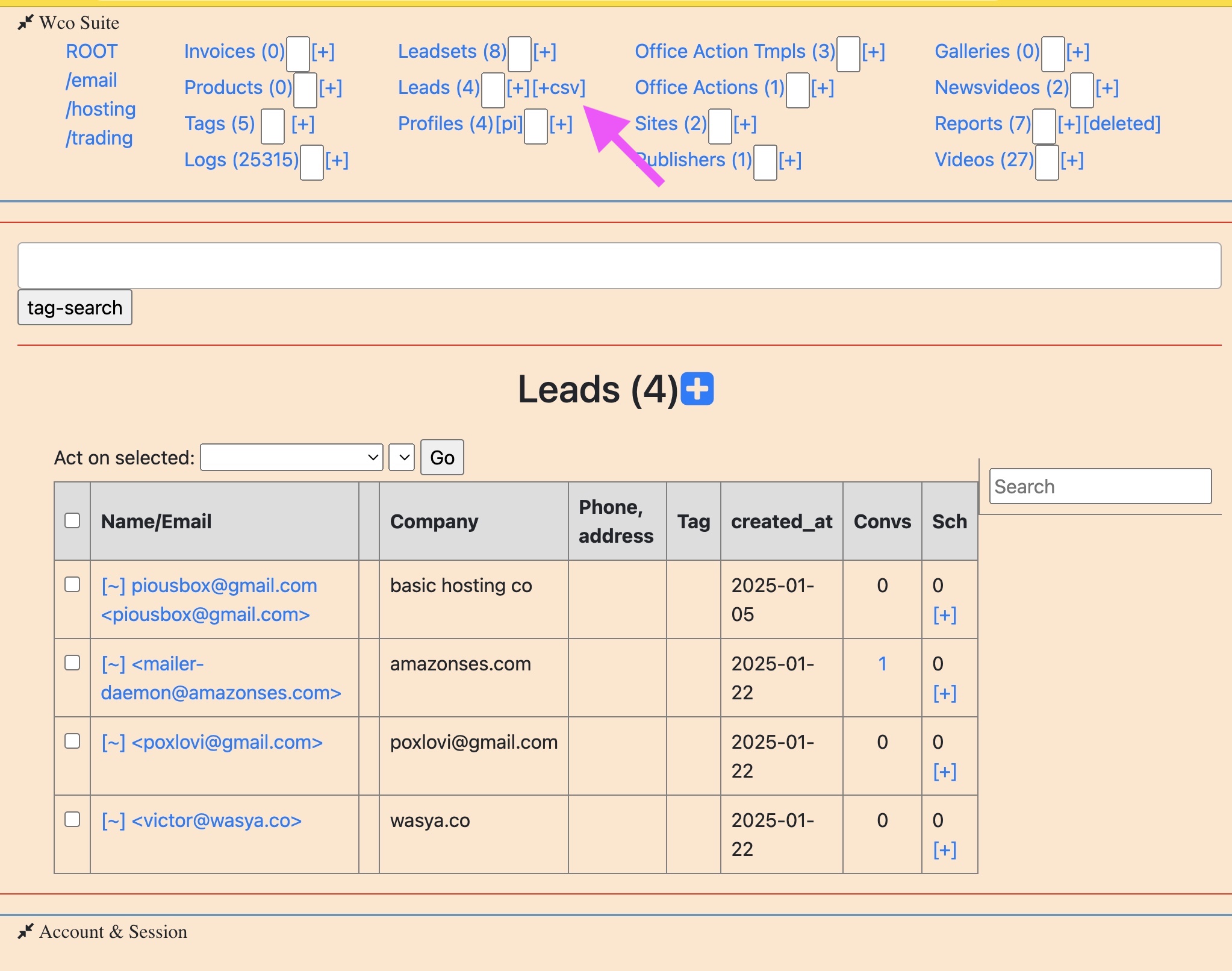The image size is (1232, 971).
Task: Click inside the Search field
Action: [1101, 486]
